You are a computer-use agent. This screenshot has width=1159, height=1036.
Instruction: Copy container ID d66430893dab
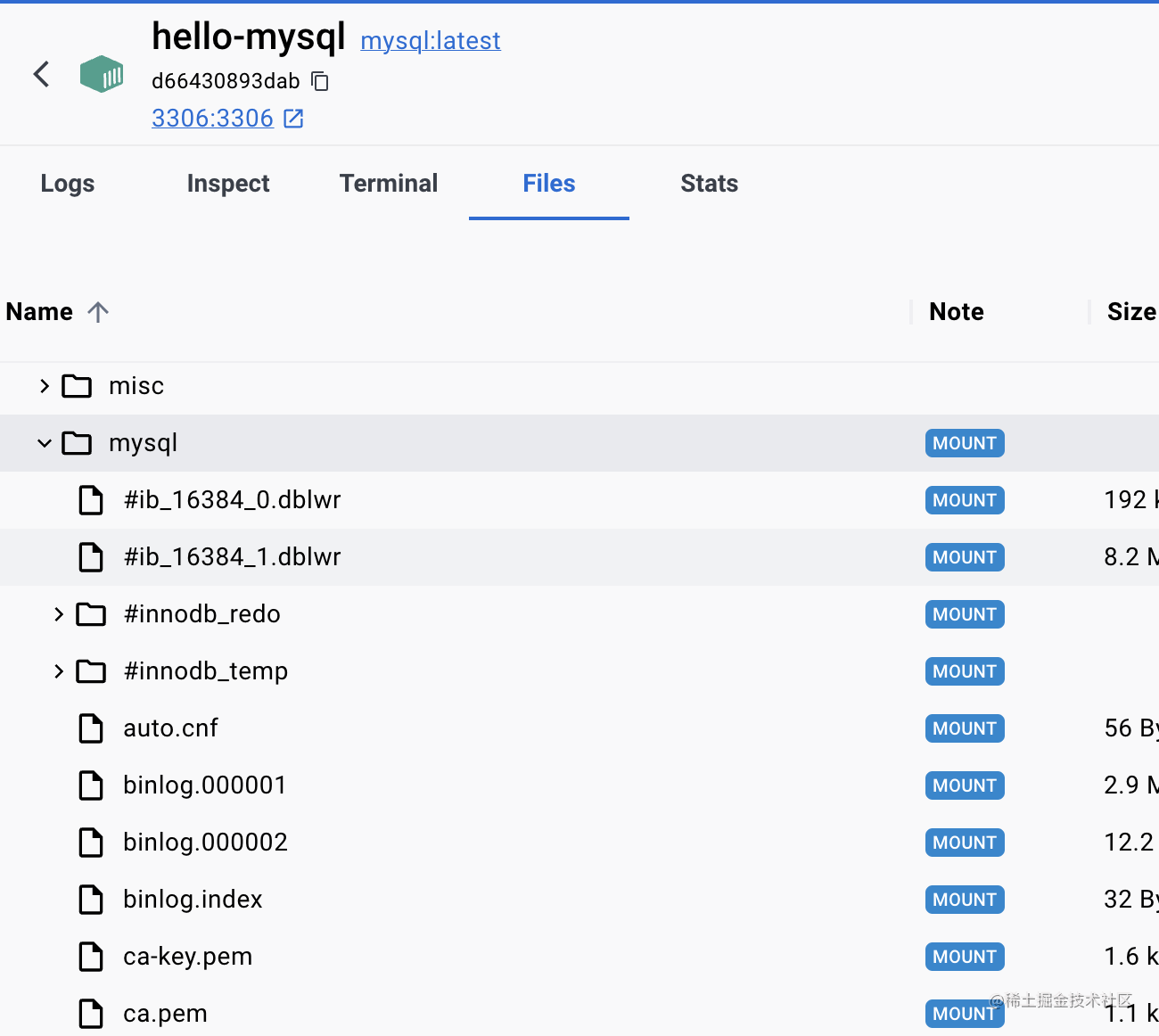(320, 81)
